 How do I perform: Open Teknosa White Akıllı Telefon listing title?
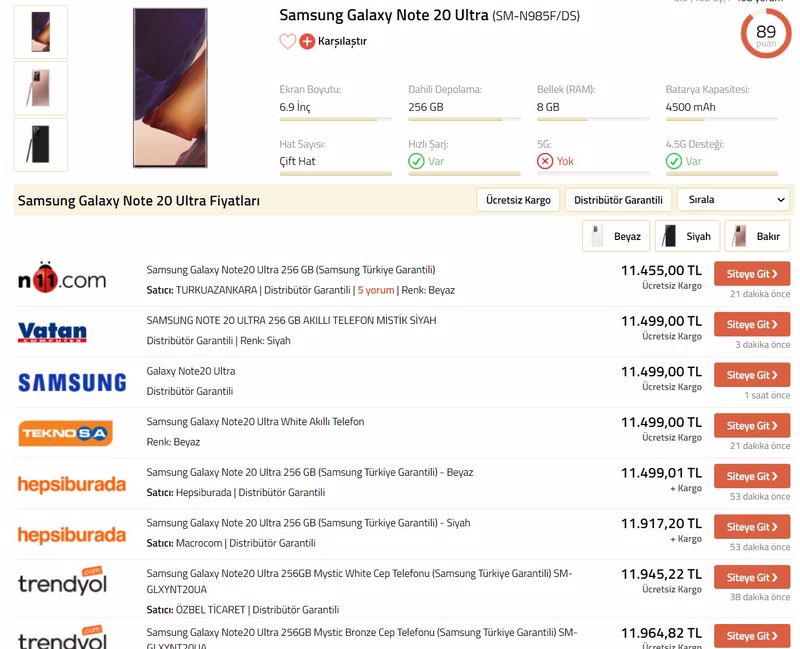point(255,421)
